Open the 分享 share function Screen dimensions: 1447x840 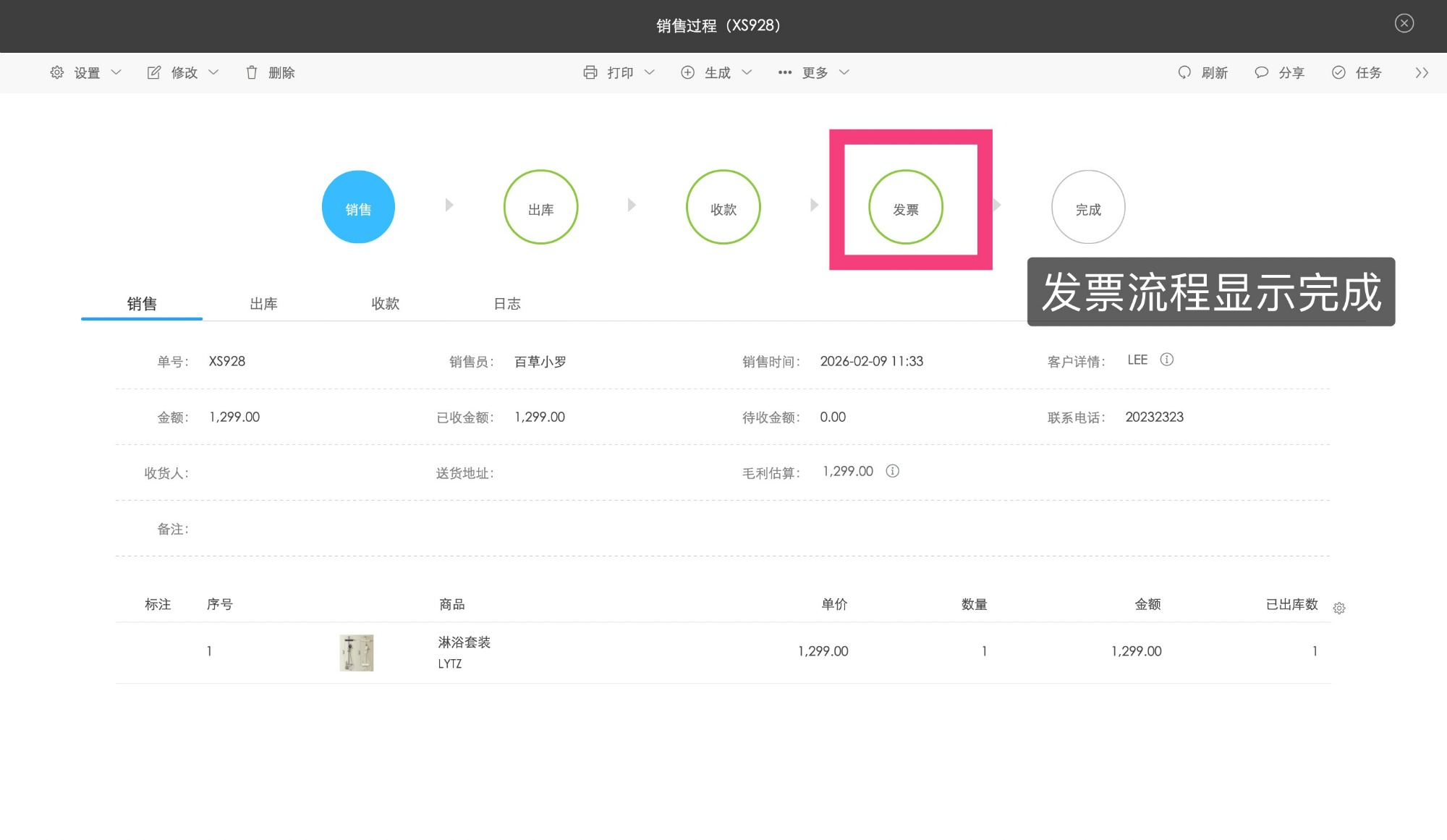pyautogui.click(x=1261, y=72)
